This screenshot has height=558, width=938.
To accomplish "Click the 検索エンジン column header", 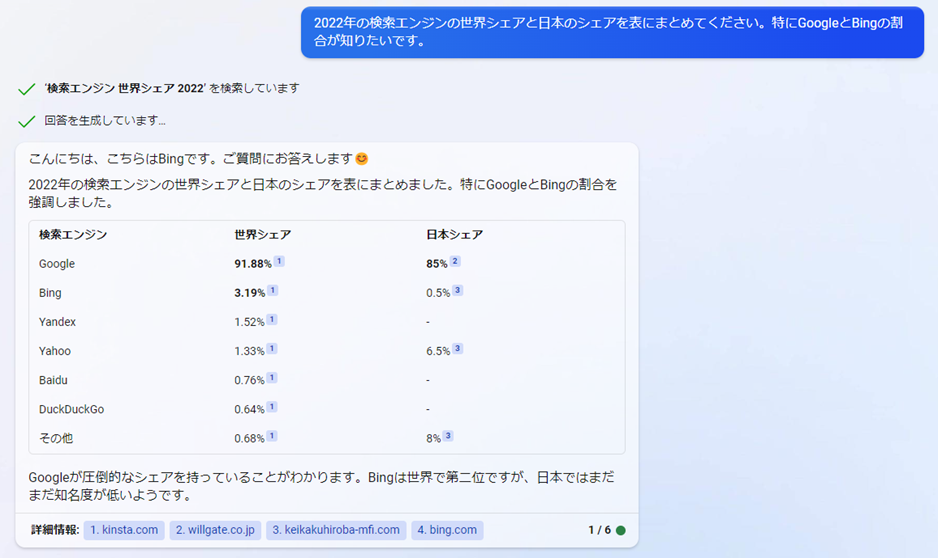I will [73, 234].
